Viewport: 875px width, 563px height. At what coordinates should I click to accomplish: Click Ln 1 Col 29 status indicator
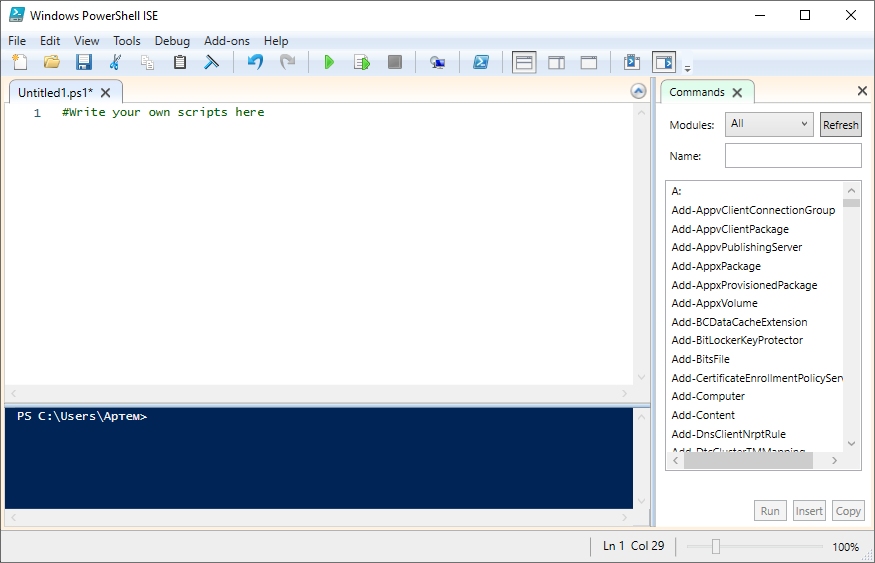pyautogui.click(x=633, y=546)
